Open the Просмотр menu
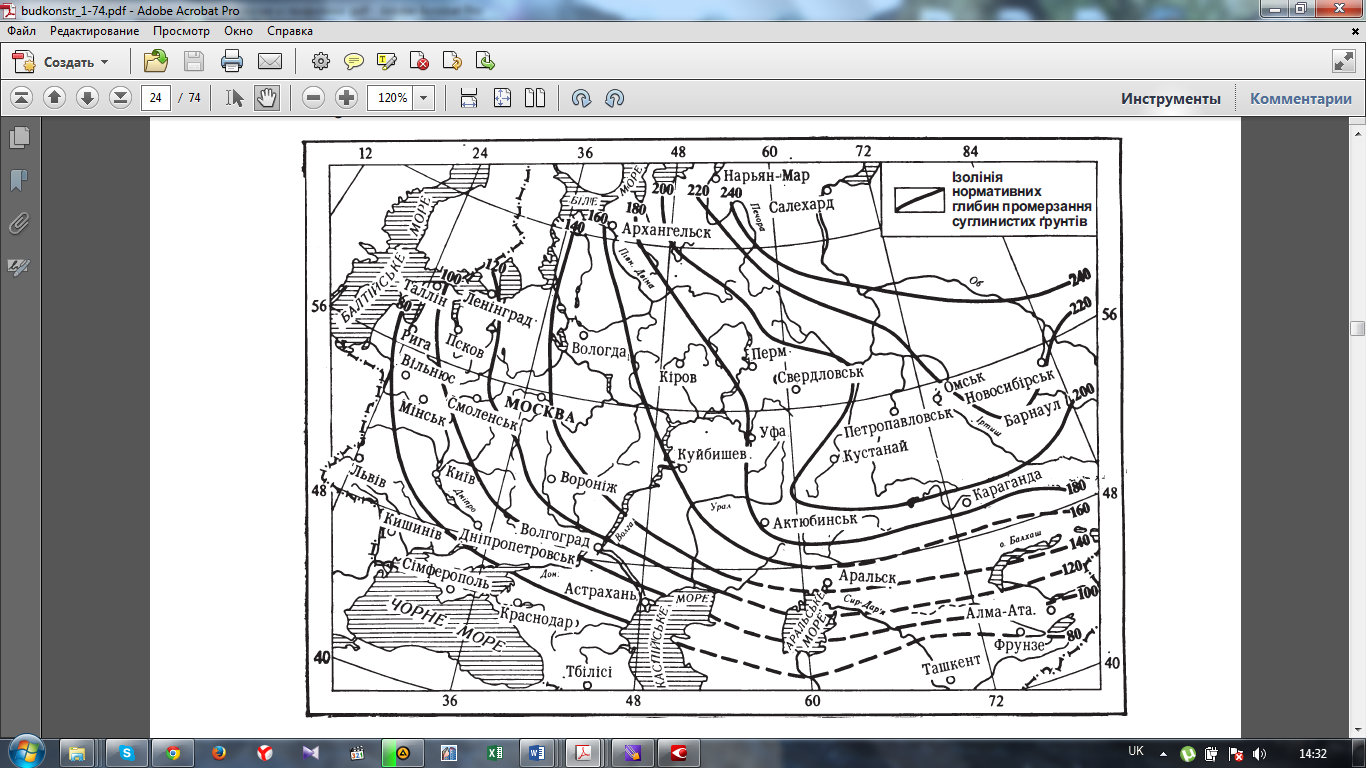 click(181, 31)
